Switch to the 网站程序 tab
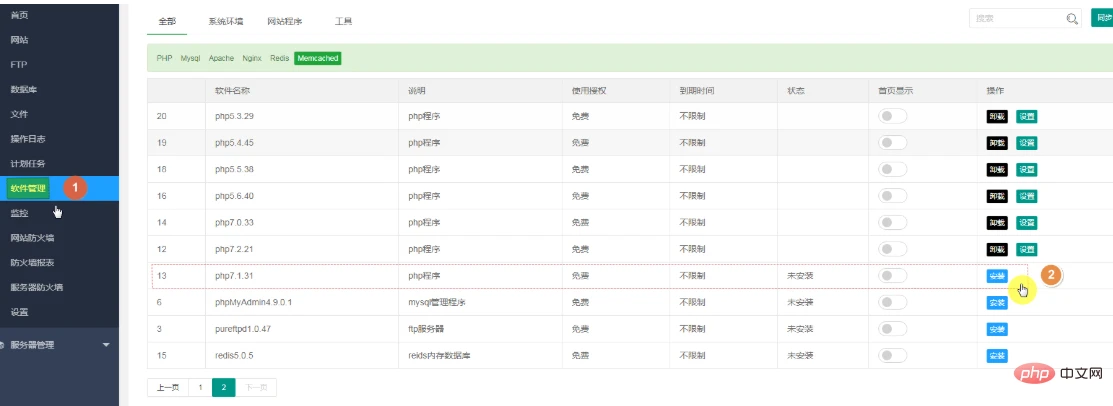Viewport: 1113px width, 406px height. coord(285,21)
